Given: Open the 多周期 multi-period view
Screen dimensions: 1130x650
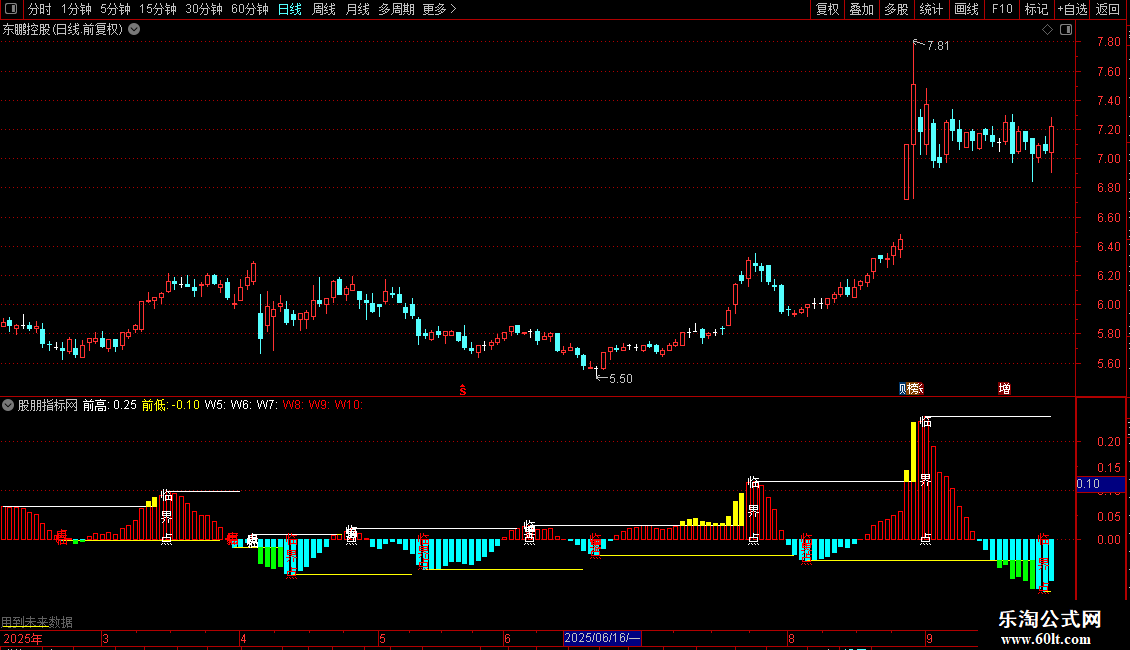Looking at the screenshot, I should [x=396, y=9].
